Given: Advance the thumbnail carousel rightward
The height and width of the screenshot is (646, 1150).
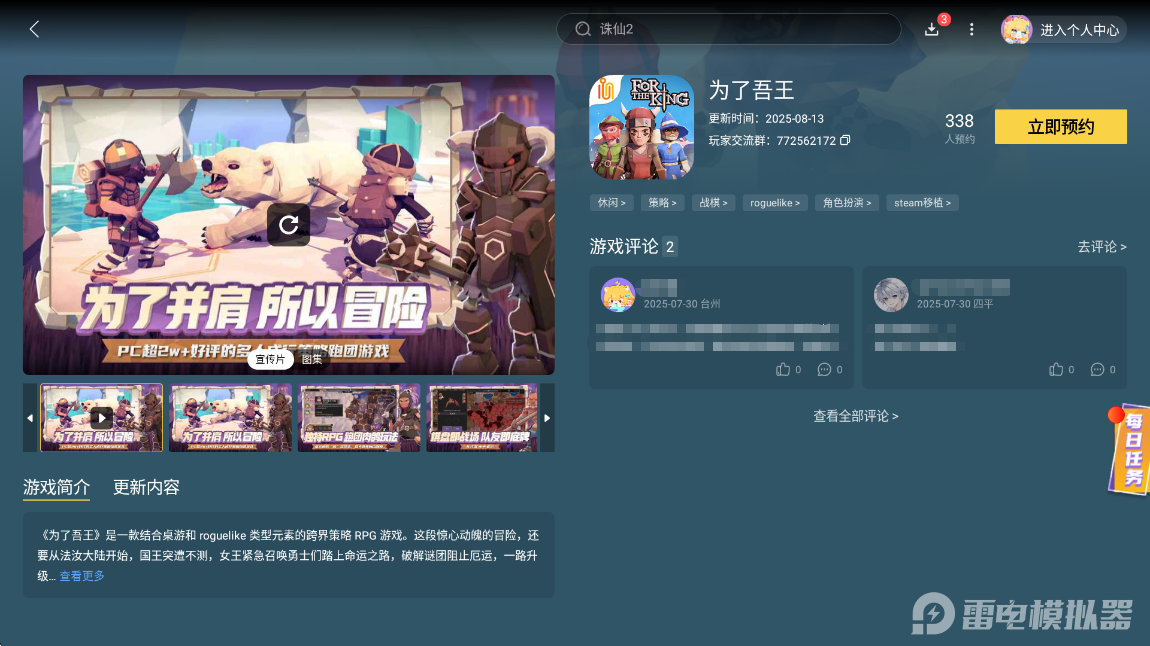Looking at the screenshot, I should click(x=547, y=417).
